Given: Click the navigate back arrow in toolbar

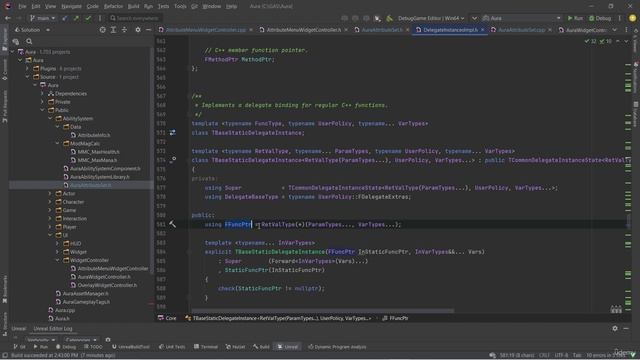Looking at the screenshot, I should pos(8,18).
